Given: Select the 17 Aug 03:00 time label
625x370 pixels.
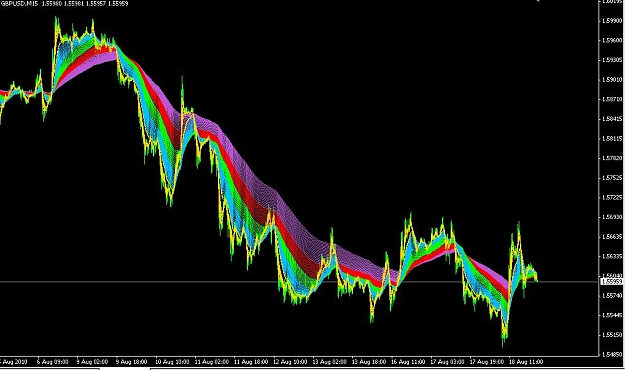Looking at the screenshot, I should tap(448, 362).
